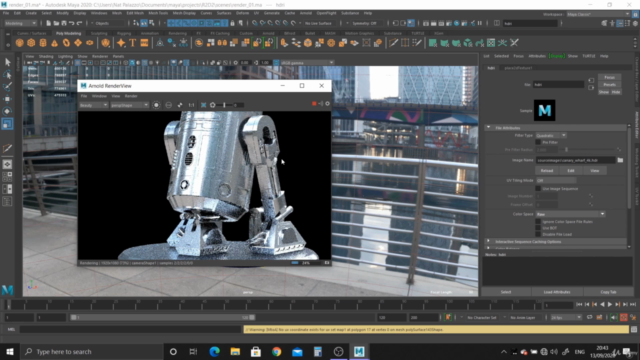The width and height of the screenshot is (640, 360).
Task: Enable Use Image Sequence checkbox
Action: click(x=538, y=189)
